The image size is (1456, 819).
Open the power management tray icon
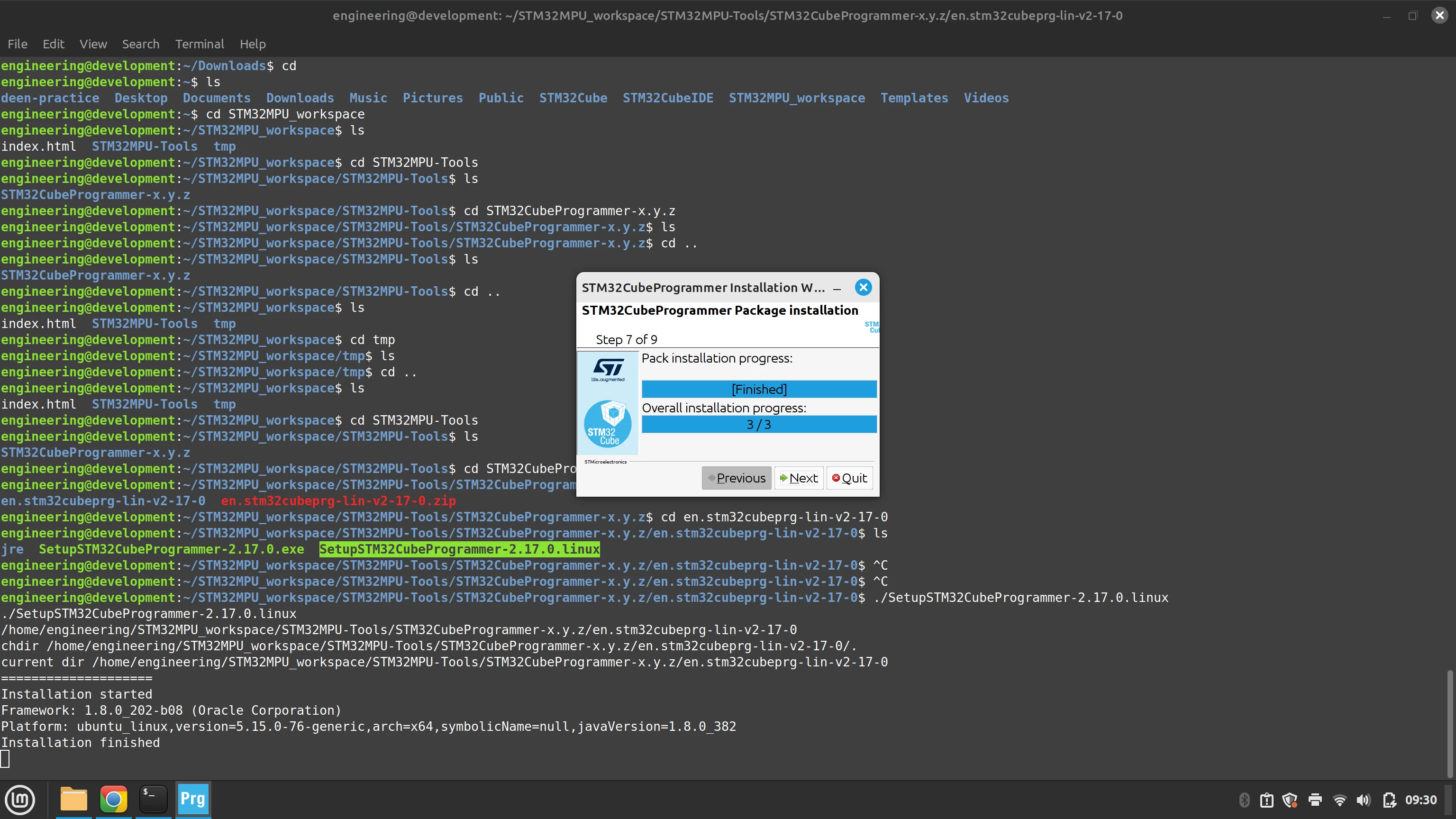point(1389,800)
